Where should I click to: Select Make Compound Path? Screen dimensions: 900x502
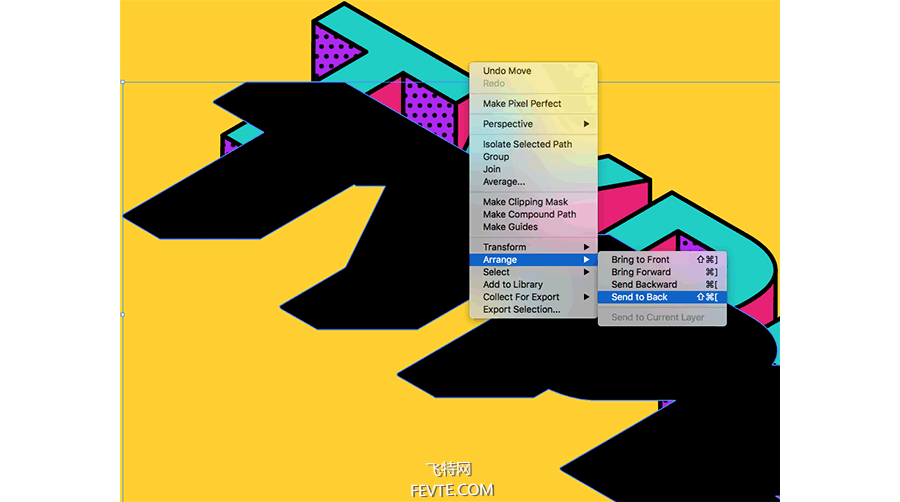pyautogui.click(x=533, y=215)
